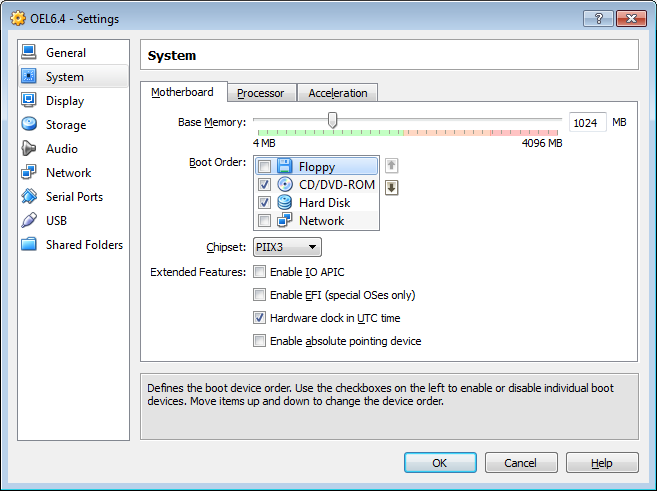Move selected boot device down with arrow
The width and height of the screenshot is (657, 491).
click(x=391, y=187)
